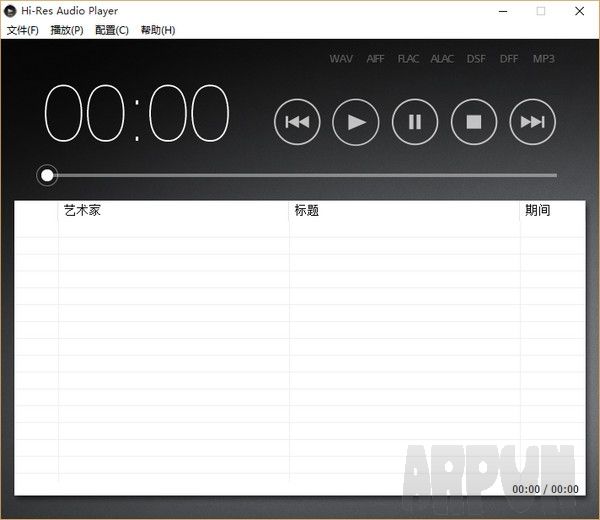Click the ALAC format indicator
This screenshot has height=520, width=600.
coord(442,59)
